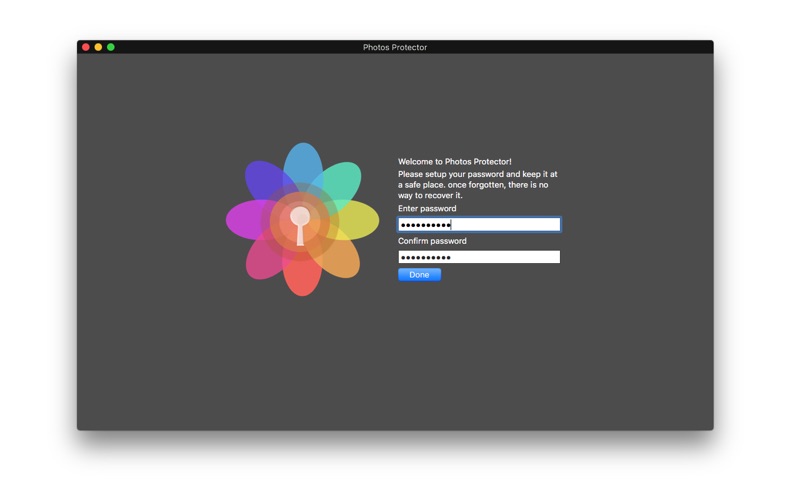Click the Photos Protector title text

tap(395, 47)
